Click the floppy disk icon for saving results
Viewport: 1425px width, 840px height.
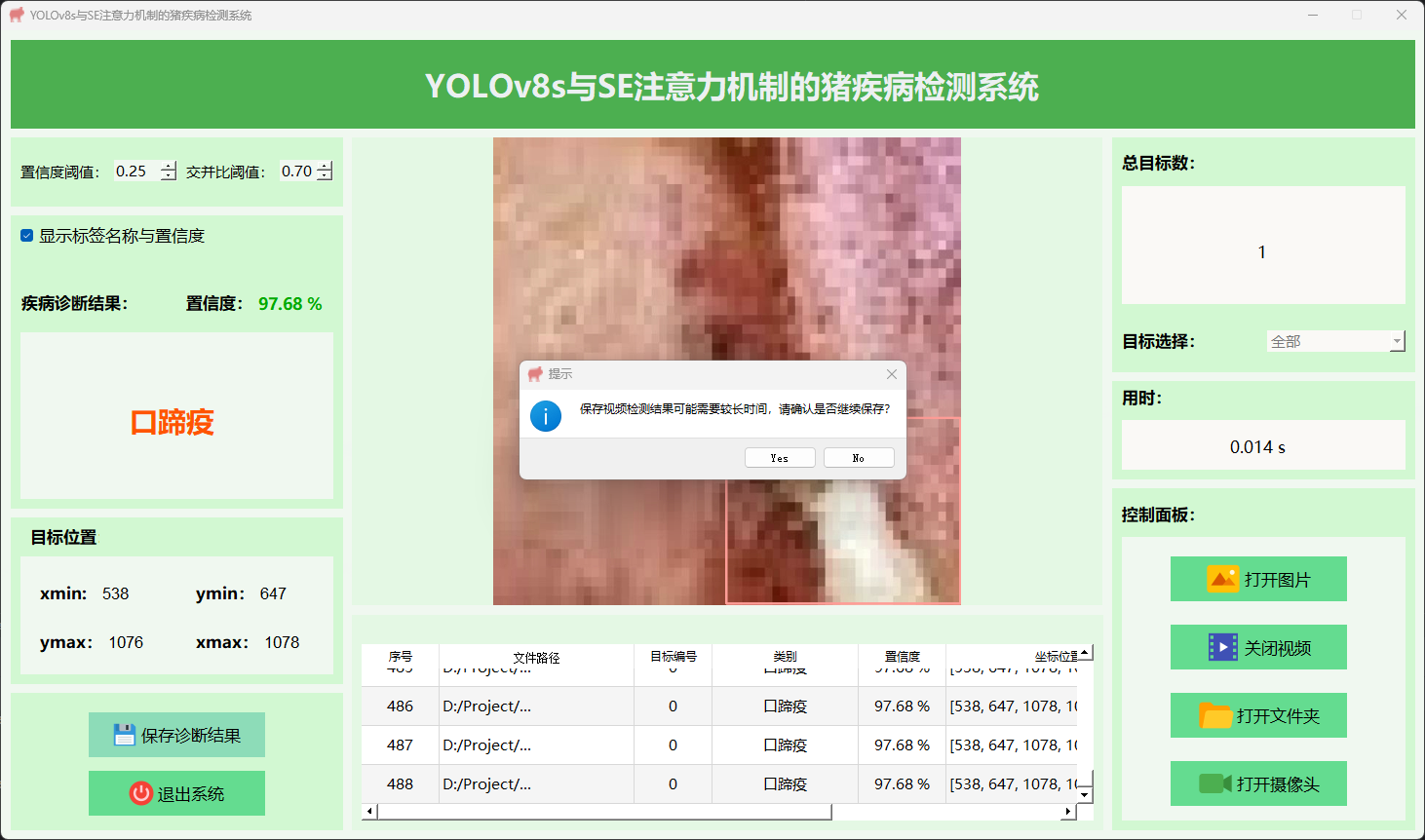point(124,735)
